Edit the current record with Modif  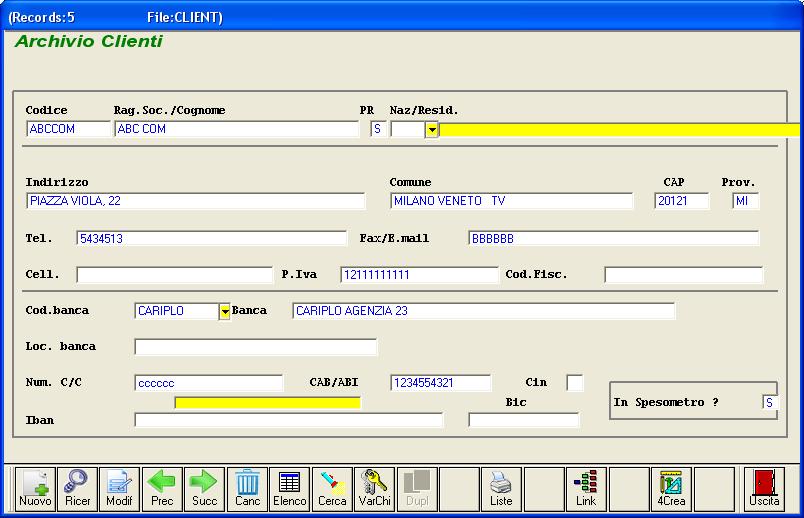(119, 489)
